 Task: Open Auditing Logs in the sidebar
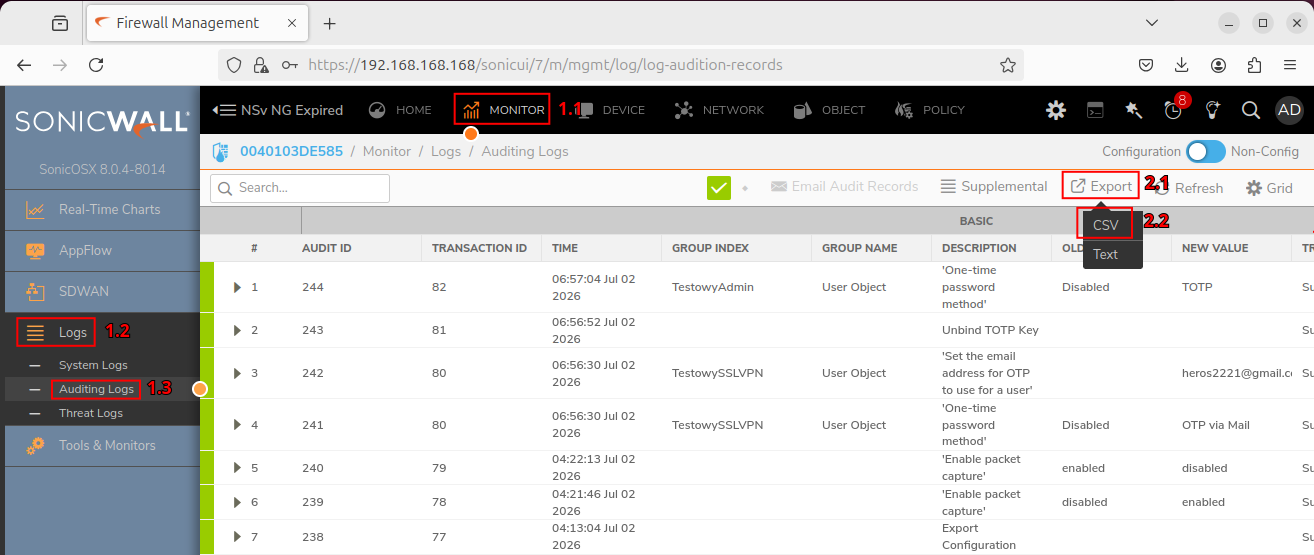coord(96,389)
